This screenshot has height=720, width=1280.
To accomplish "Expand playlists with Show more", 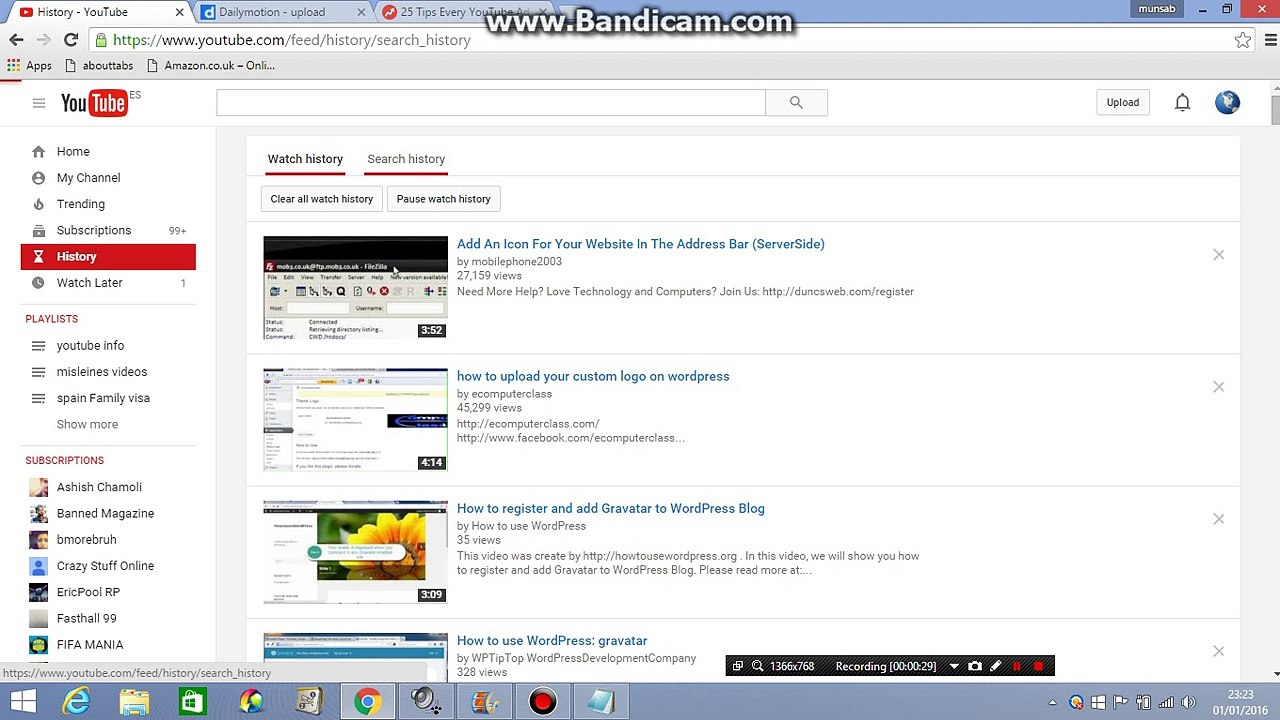I will [x=87, y=424].
